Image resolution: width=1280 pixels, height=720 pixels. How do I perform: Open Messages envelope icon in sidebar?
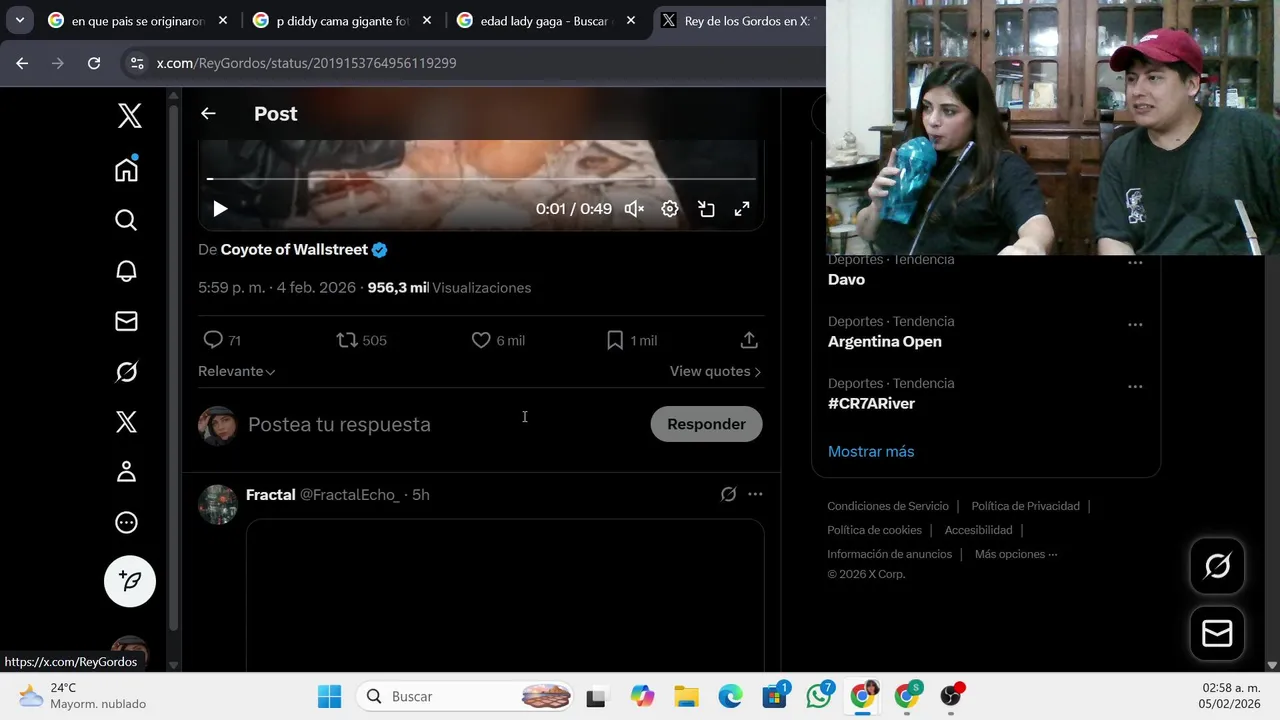tap(126, 321)
